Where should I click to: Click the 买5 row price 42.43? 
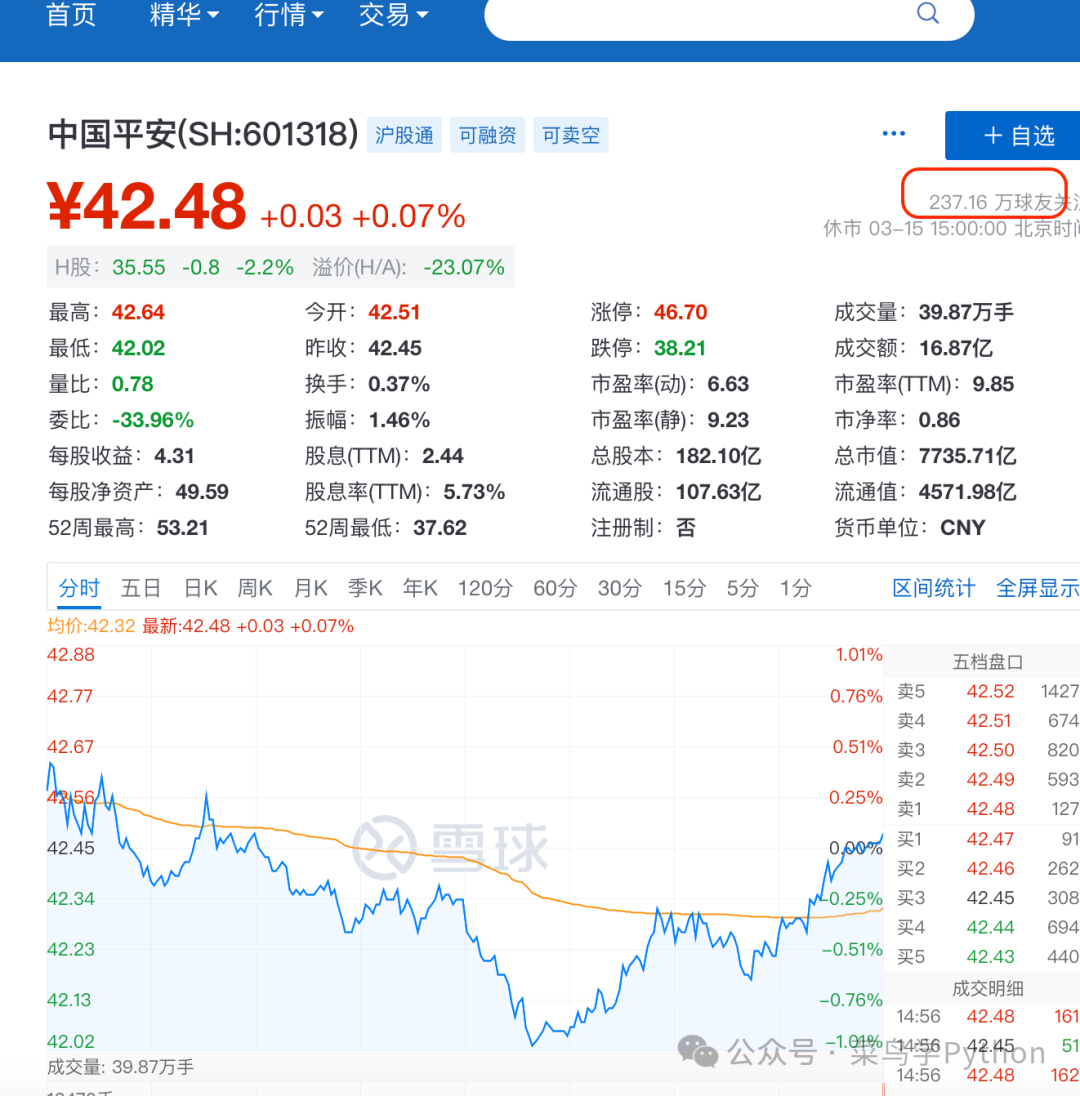(x=990, y=956)
